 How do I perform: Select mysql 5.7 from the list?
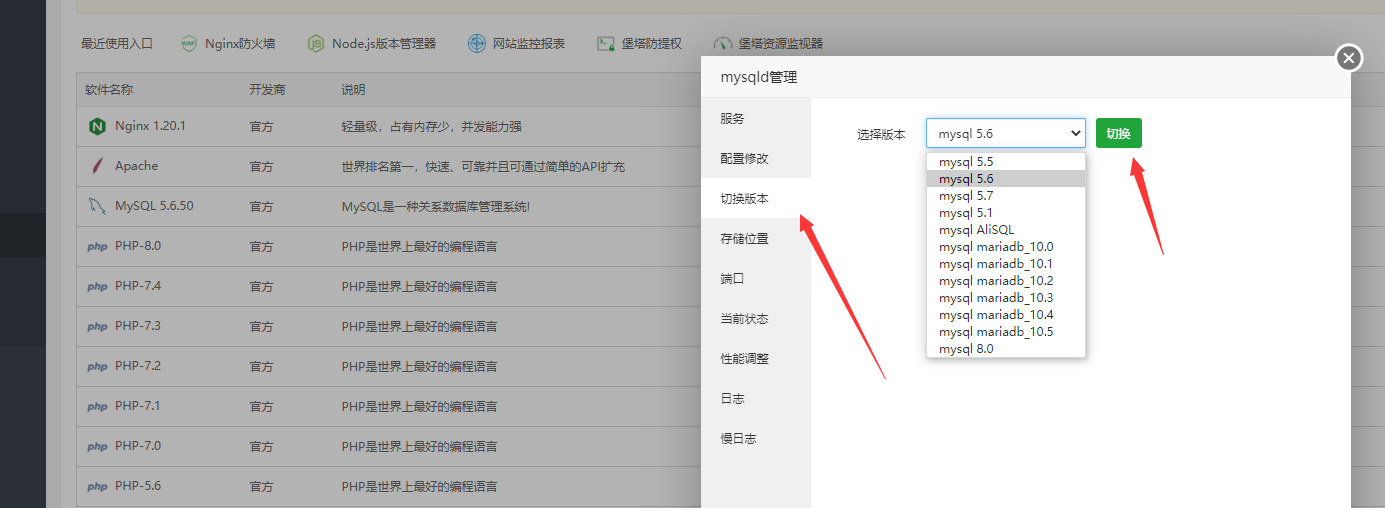[x=1006, y=195]
